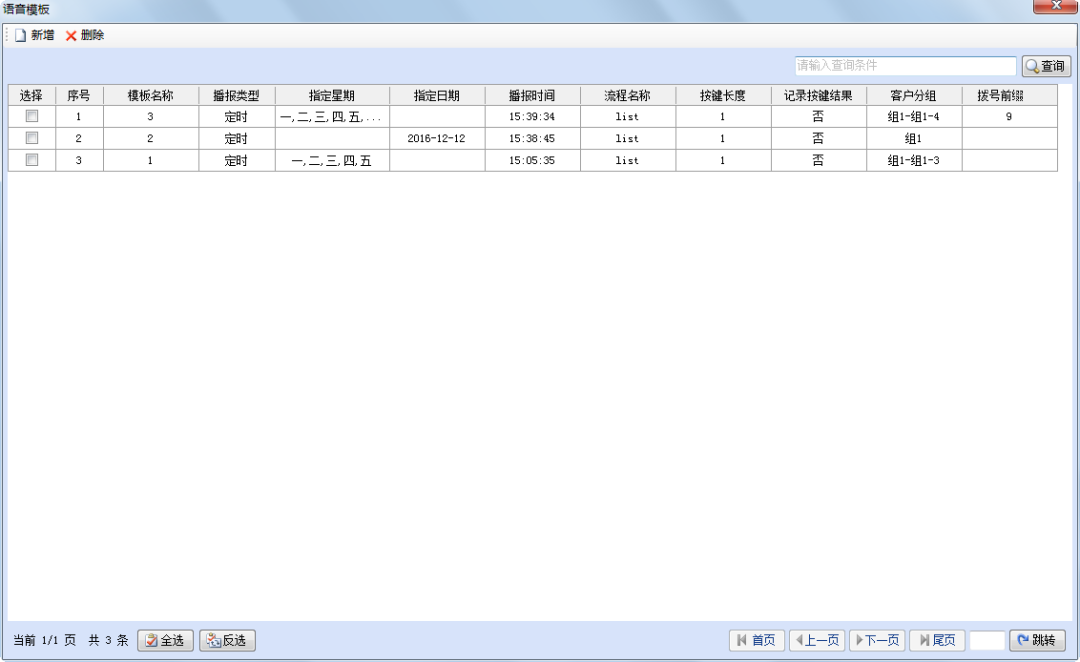This screenshot has width=1080, height=662.
Task: Tick the checkbox for row 2
Action: tap(32, 138)
